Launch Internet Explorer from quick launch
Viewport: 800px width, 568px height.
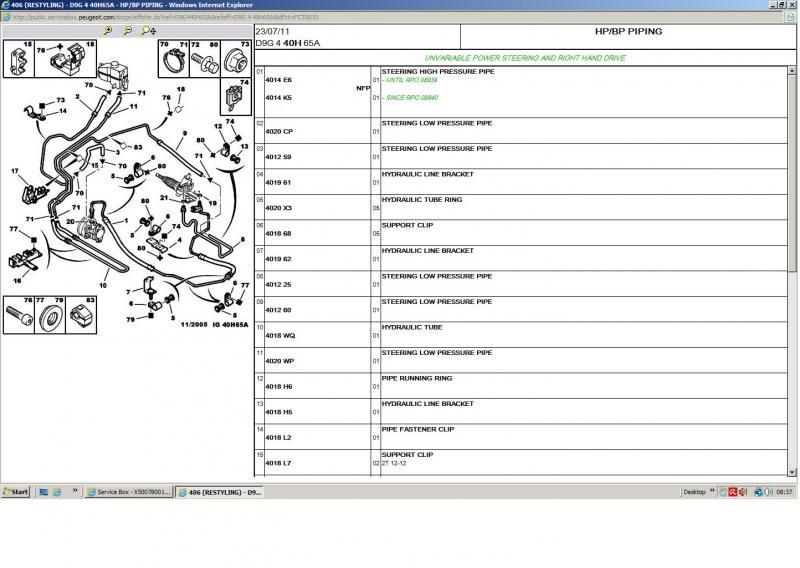point(57,492)
